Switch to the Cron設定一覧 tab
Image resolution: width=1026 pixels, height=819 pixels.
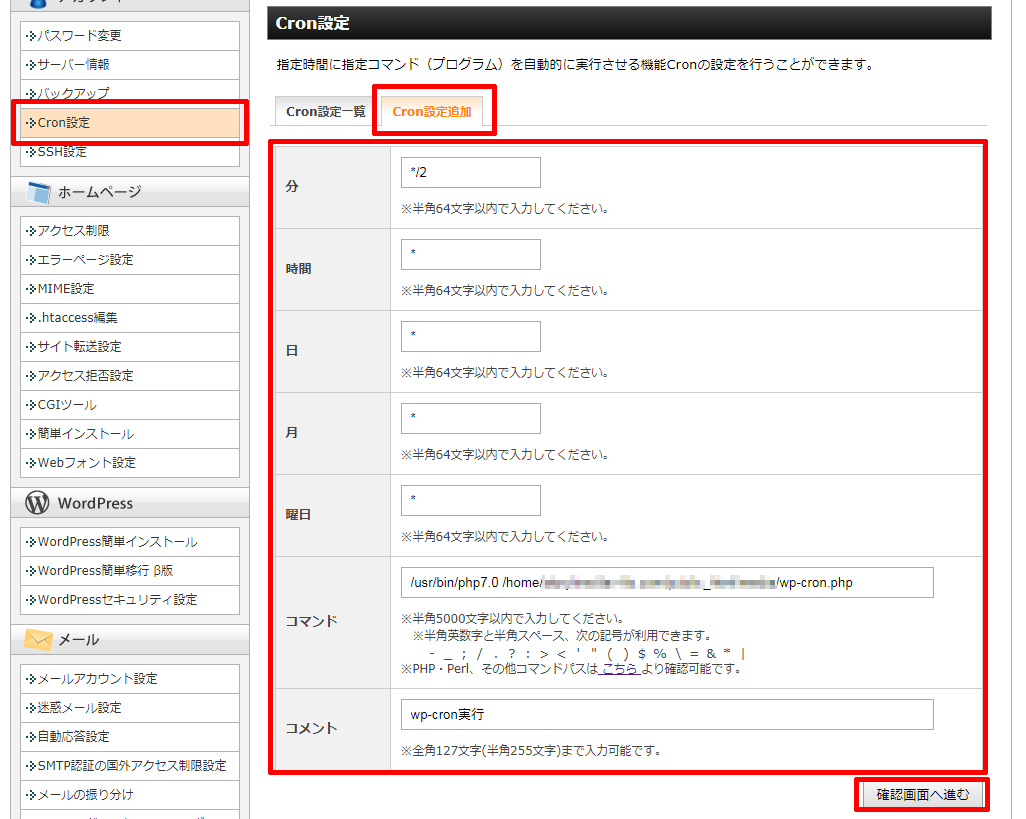point(326,112)
